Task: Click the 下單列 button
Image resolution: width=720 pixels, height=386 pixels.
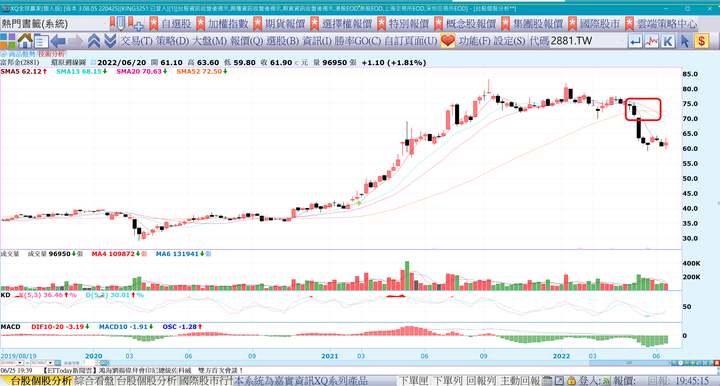Action: (448, 380)
